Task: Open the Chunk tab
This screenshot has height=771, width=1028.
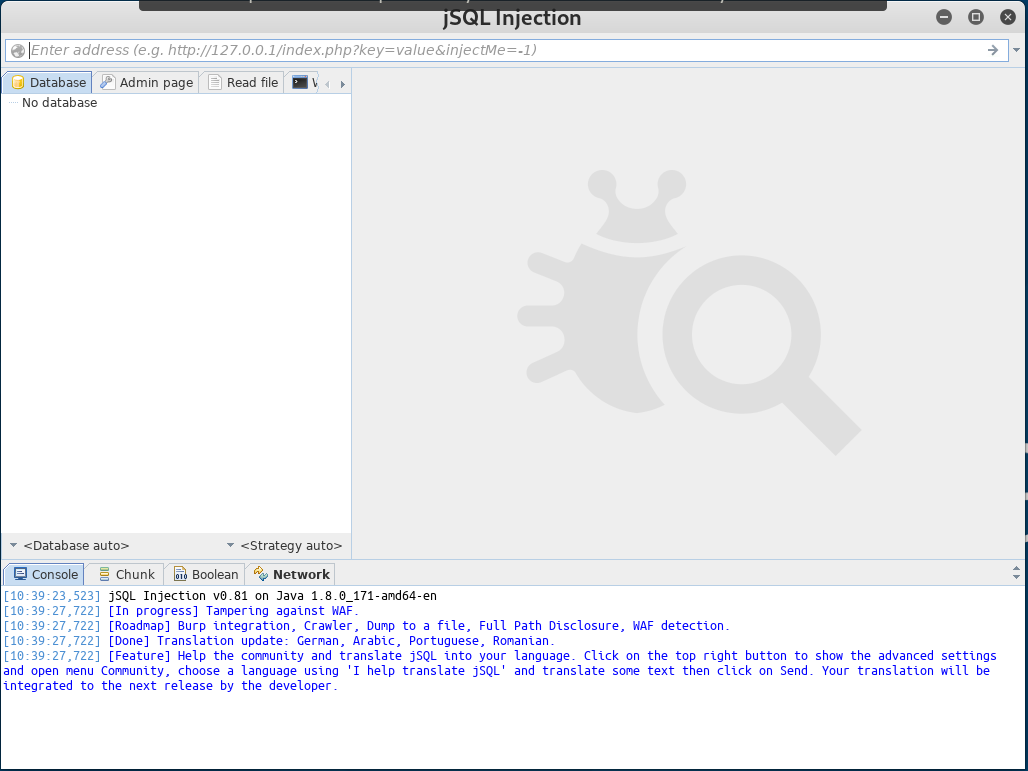Action: click(127, 574)
